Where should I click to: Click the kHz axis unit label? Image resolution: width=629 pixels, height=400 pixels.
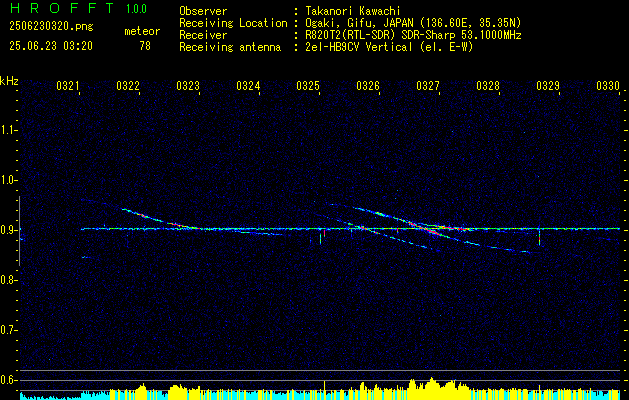9,81
